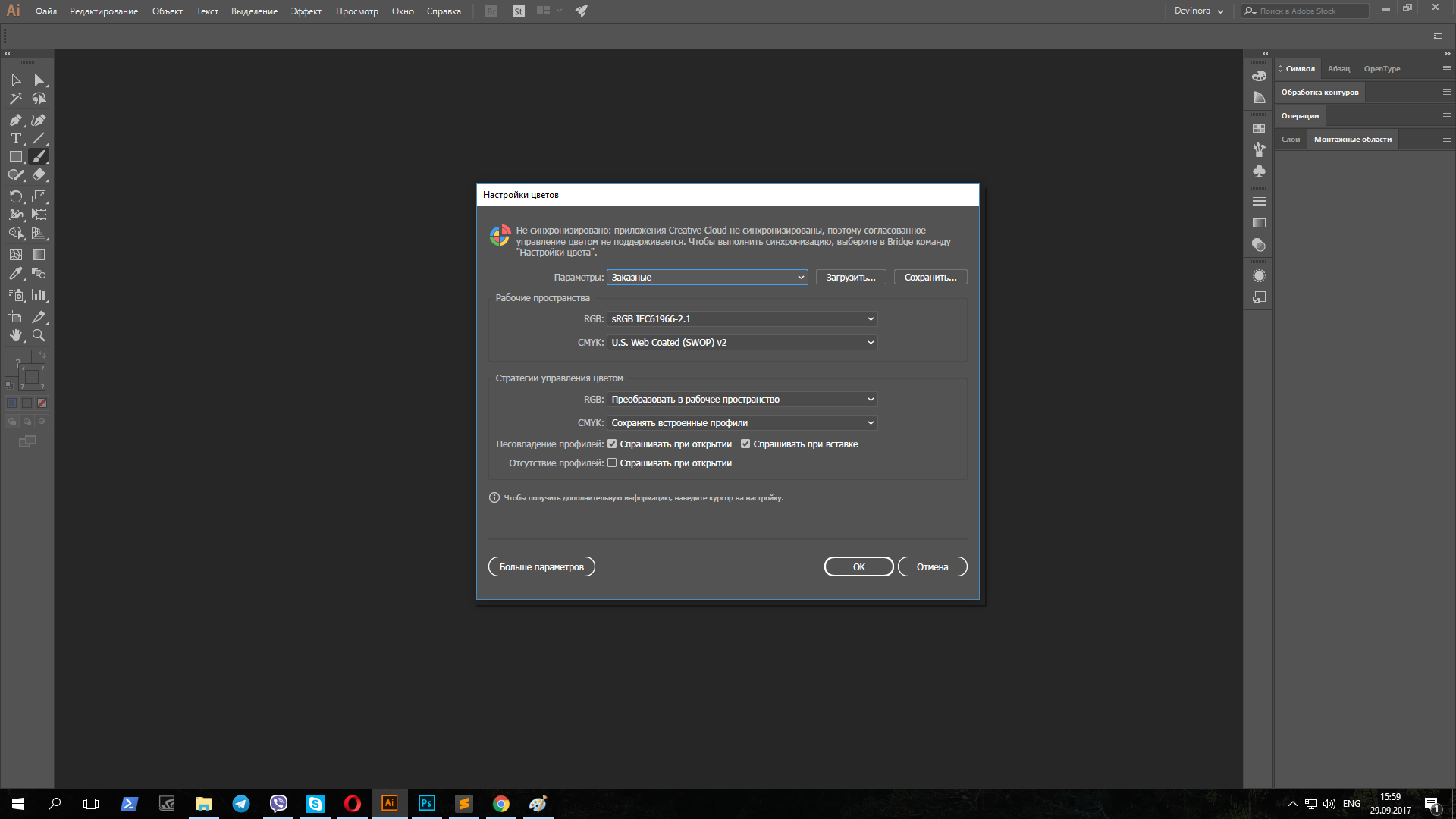Open the Параметры dropdown showing Заказные
Screen dimensions: 1456x819
(x=707, y=278)
